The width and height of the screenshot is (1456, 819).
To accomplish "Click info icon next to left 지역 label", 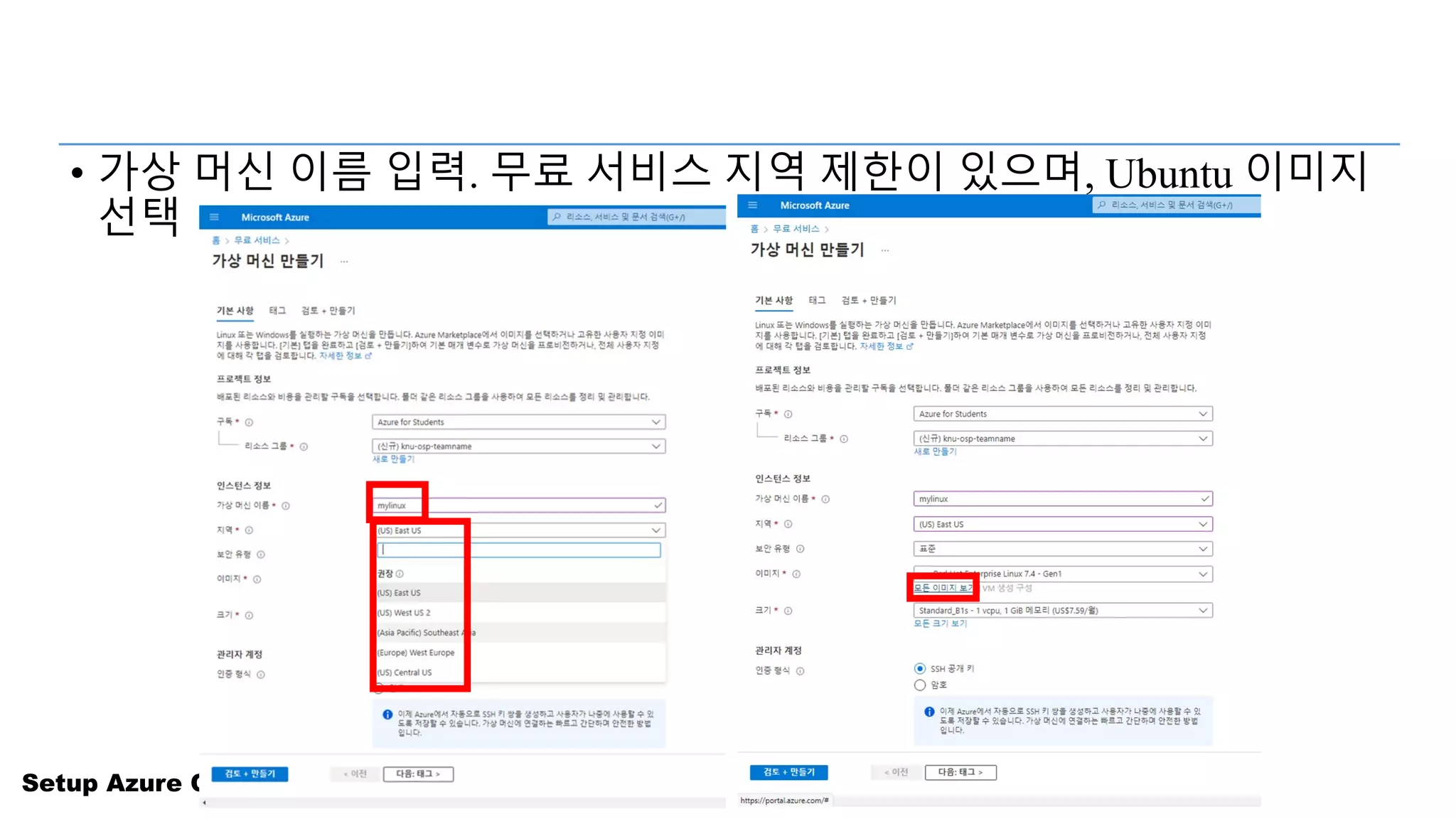I will [x=249, y=530].
